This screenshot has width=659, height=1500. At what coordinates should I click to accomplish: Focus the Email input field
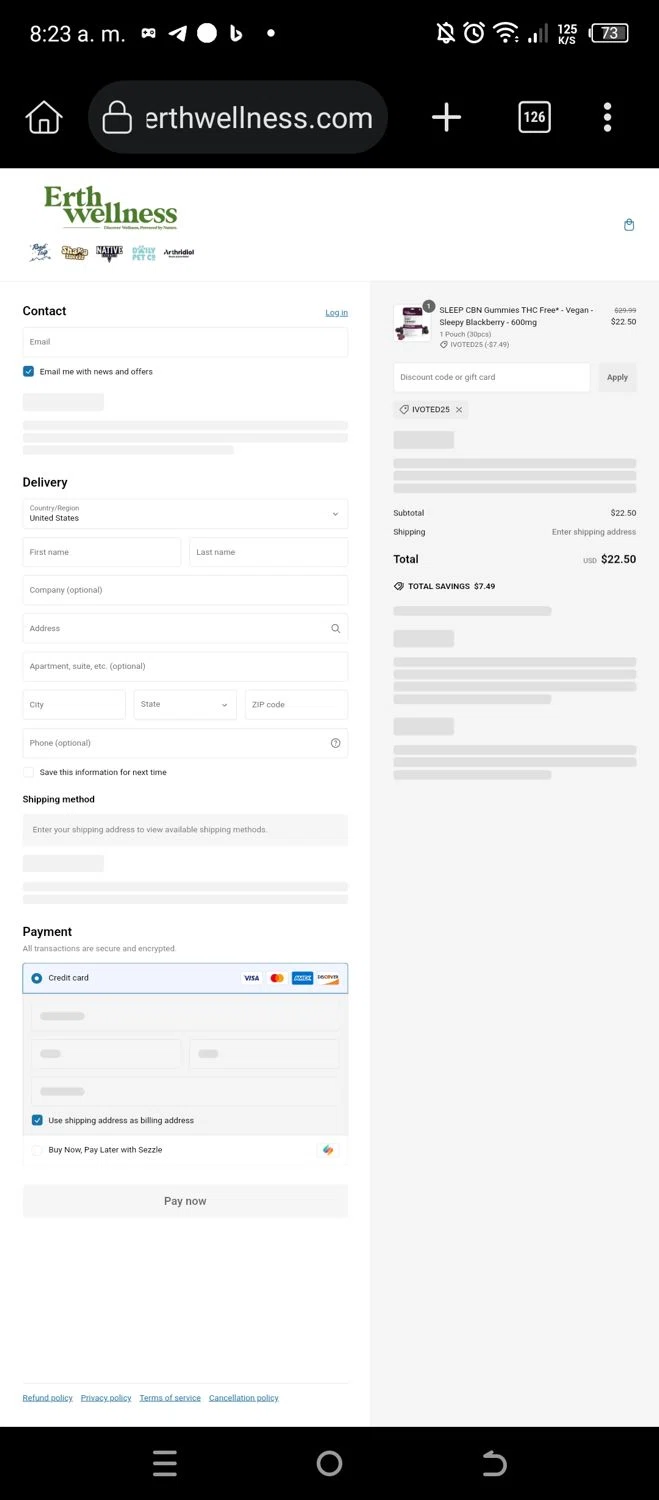point(185,342)
